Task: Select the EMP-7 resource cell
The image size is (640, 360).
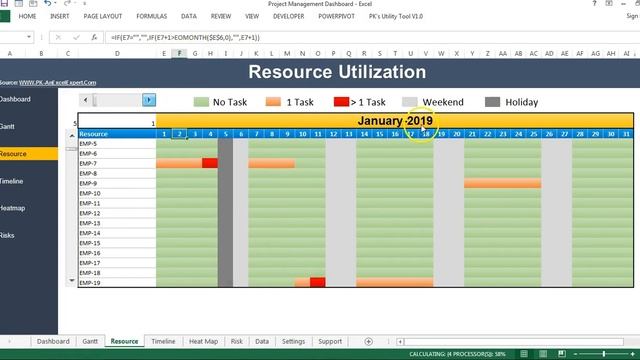Action: click(x=117, y=164)
